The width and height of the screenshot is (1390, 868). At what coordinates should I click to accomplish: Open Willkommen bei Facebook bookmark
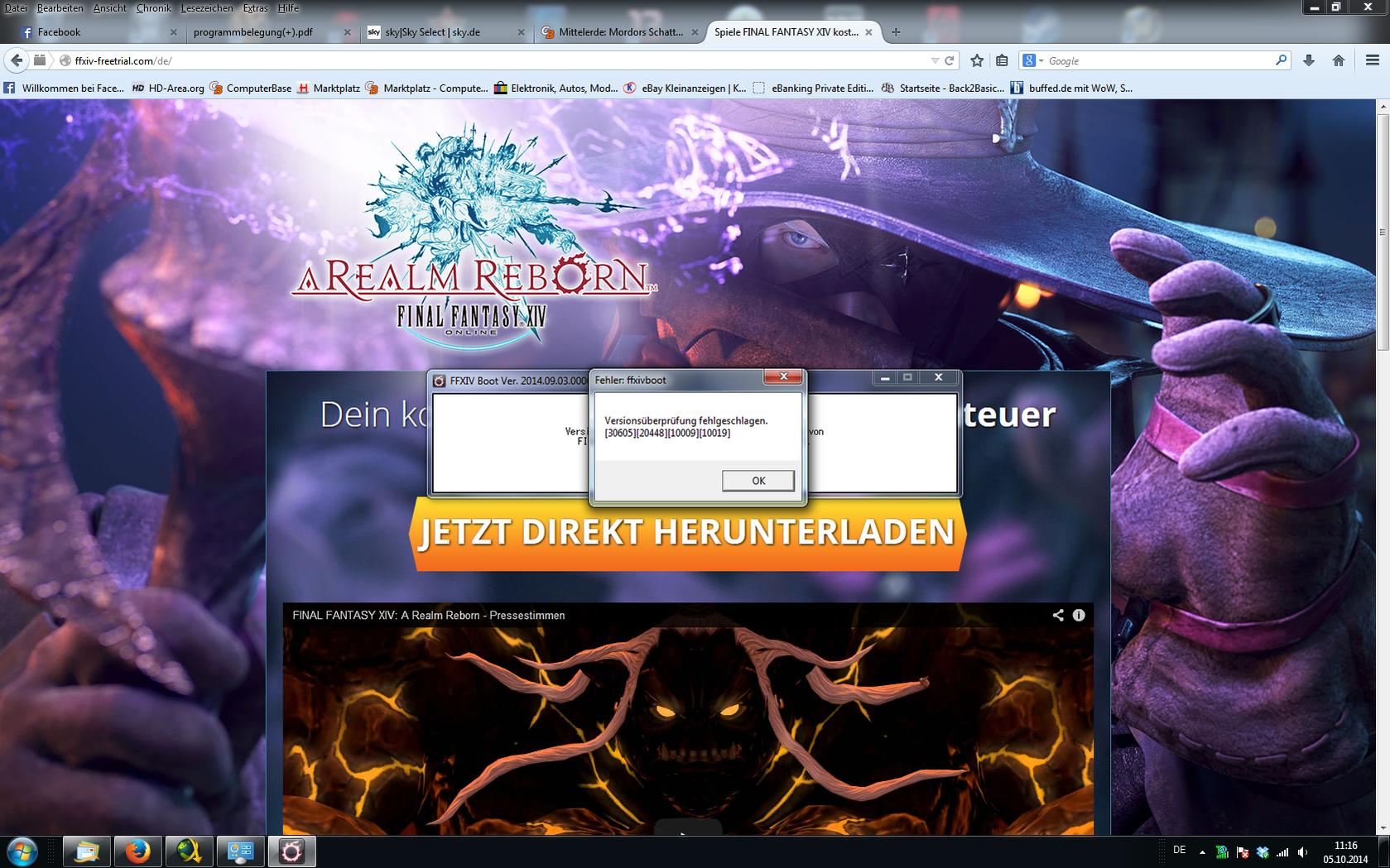pyautogui.click(x=65, y=88)
